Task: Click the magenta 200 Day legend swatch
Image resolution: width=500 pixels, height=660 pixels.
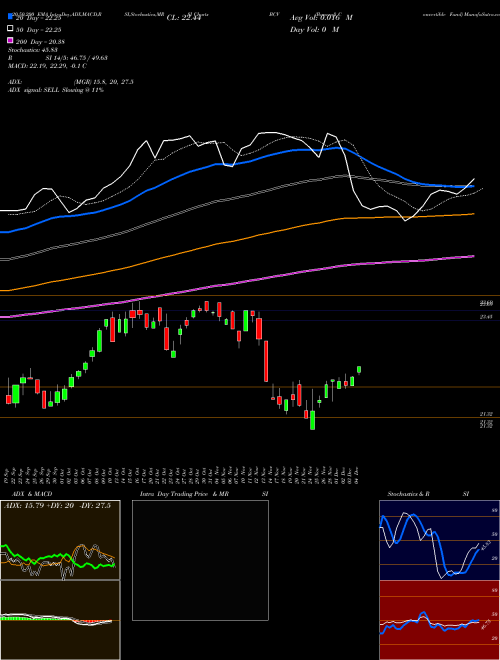Action: pyautogui.click(x=10, y=40)
